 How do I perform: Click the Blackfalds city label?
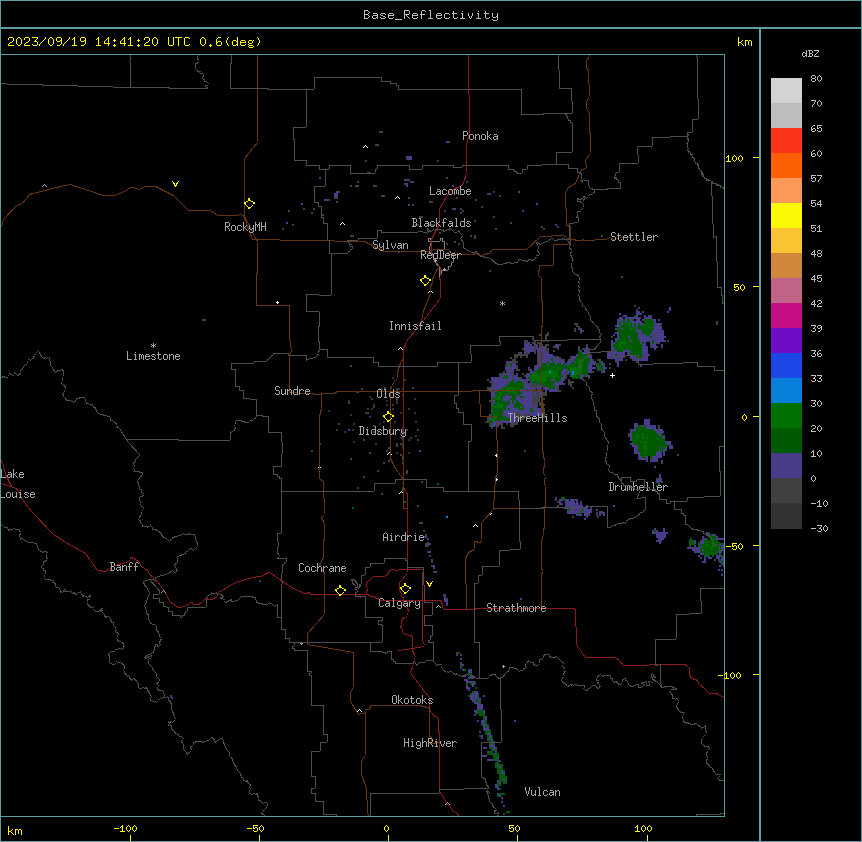441,223
